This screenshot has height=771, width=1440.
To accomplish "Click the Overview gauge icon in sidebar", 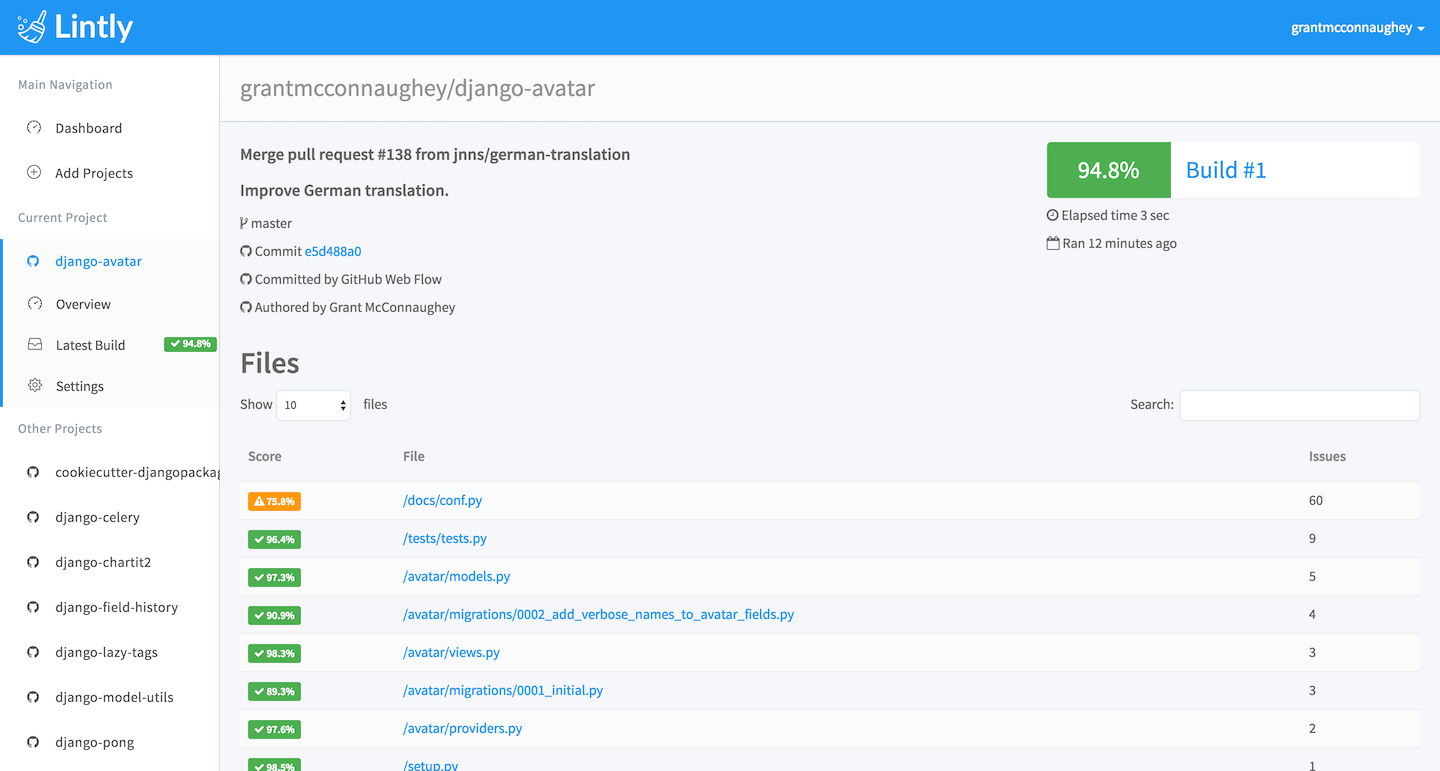I will click(x=35, y=304).
